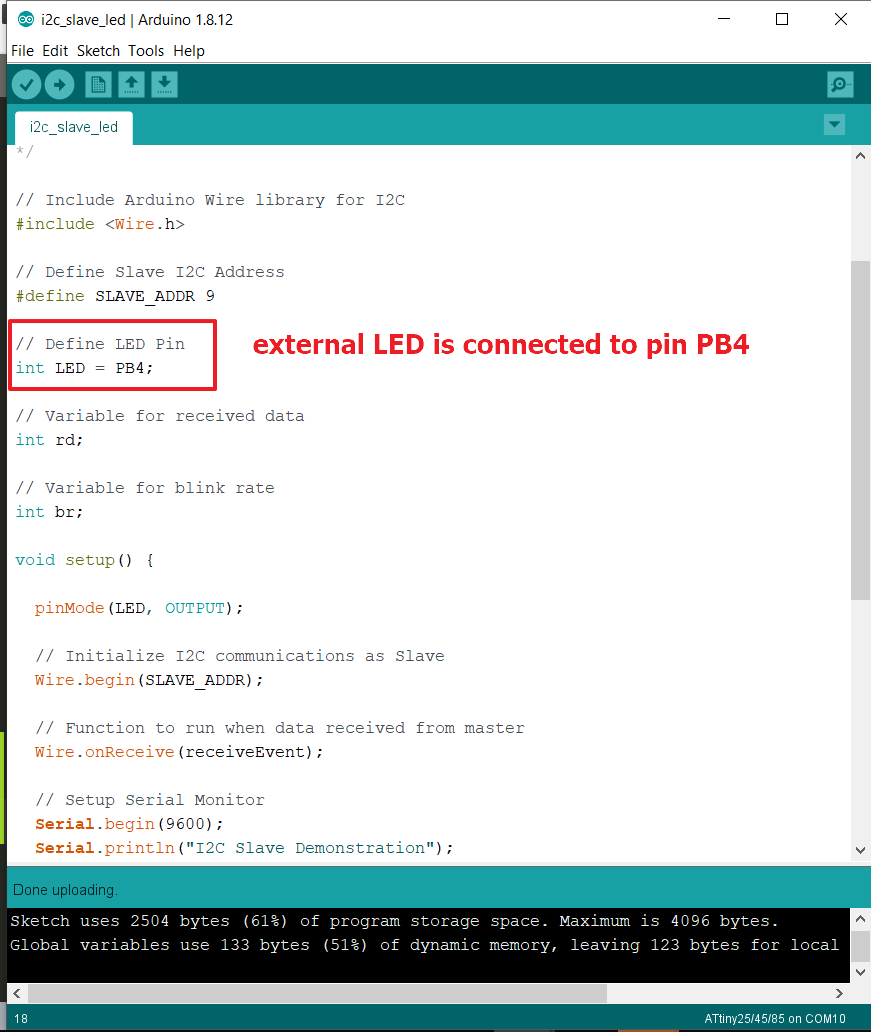Click the Global variables use 133 bytes line
The width and height of the screenshot is (871, 1032).
coord(425,945)
